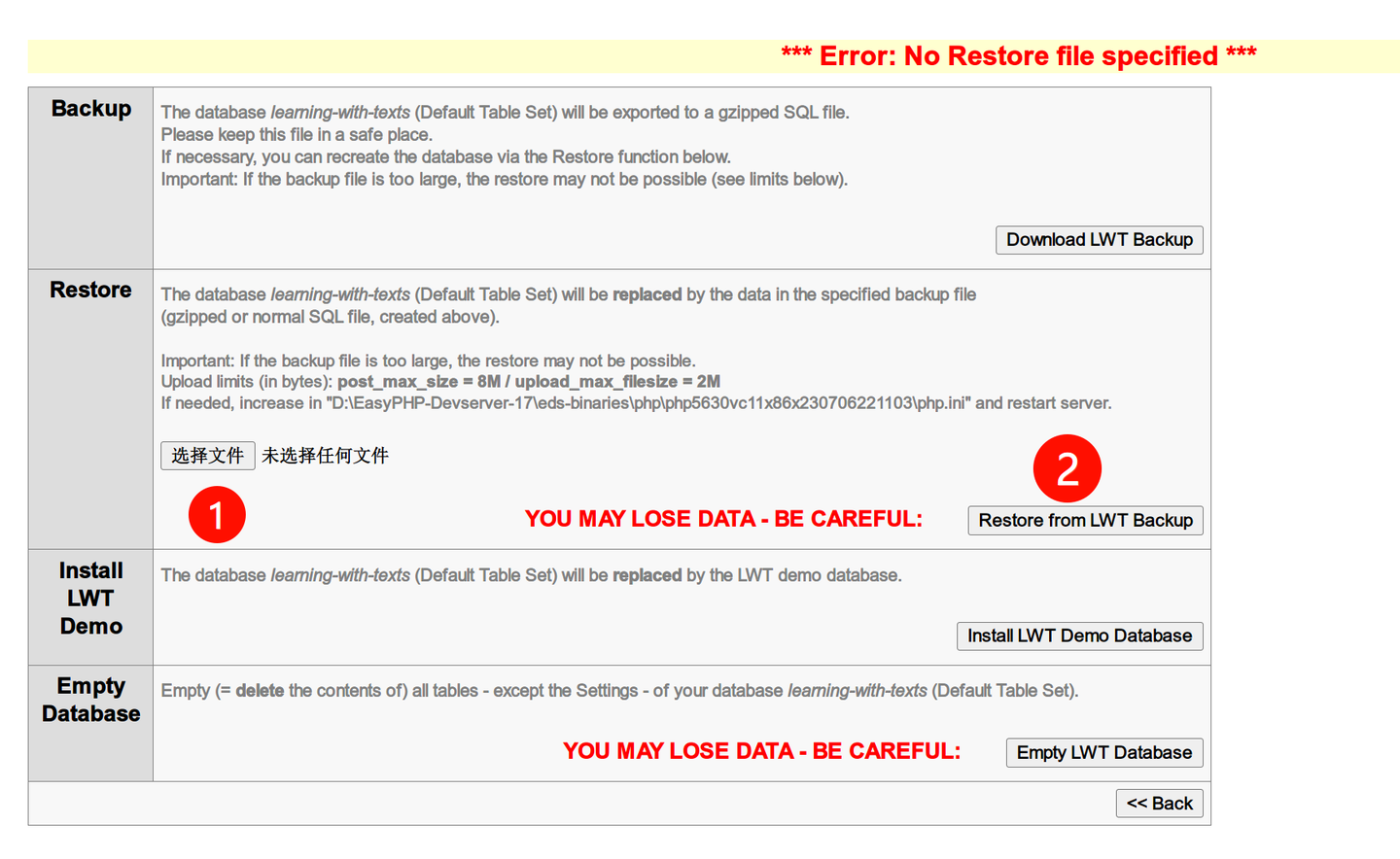Click the upload limits text post_max_size = 8M

coord(419,382)
